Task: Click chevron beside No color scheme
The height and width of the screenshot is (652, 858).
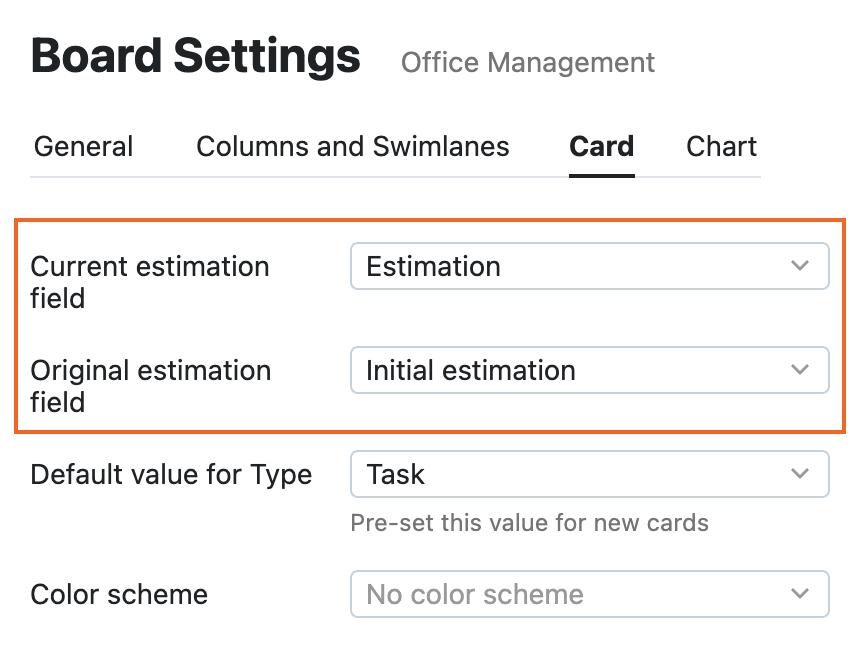Action: [x=799, y=595]
